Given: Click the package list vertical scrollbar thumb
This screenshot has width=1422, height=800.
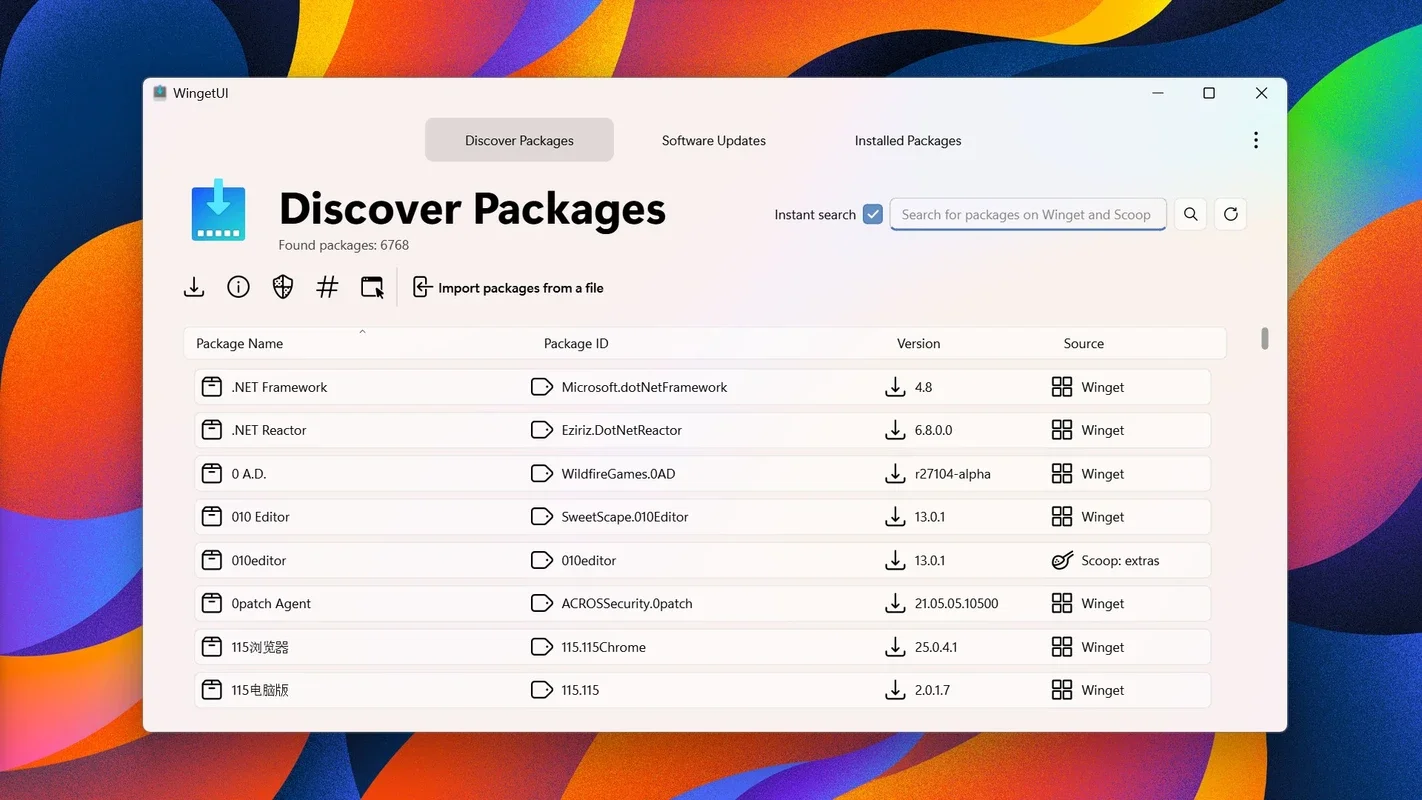Looking at the screenshot, I should point(1264,339).
